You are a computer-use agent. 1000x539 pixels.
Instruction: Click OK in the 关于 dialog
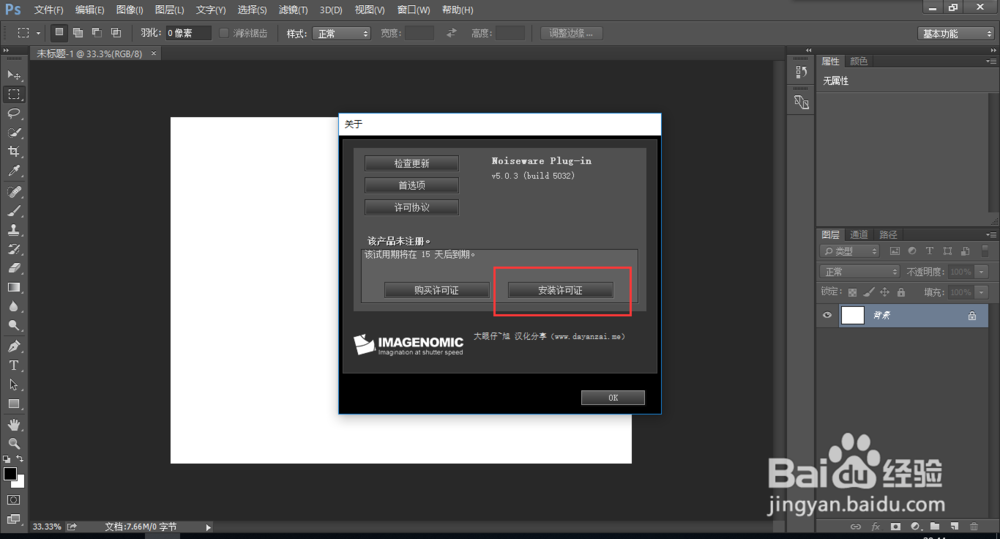pos(613,397)
